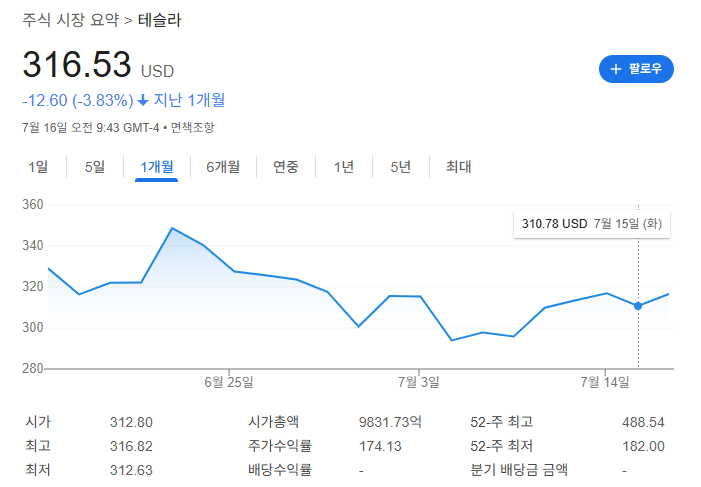The height and width of the screenshot is (487, 701).
Task: Click the -12.60 (-3.83%) change text
Action: click(x=78, y=100)
